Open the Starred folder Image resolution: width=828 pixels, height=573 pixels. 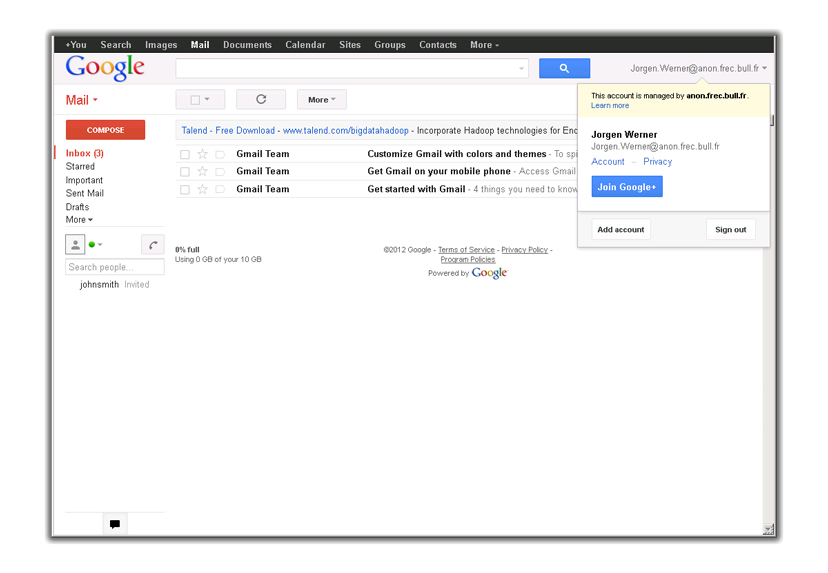click(80, 166)
